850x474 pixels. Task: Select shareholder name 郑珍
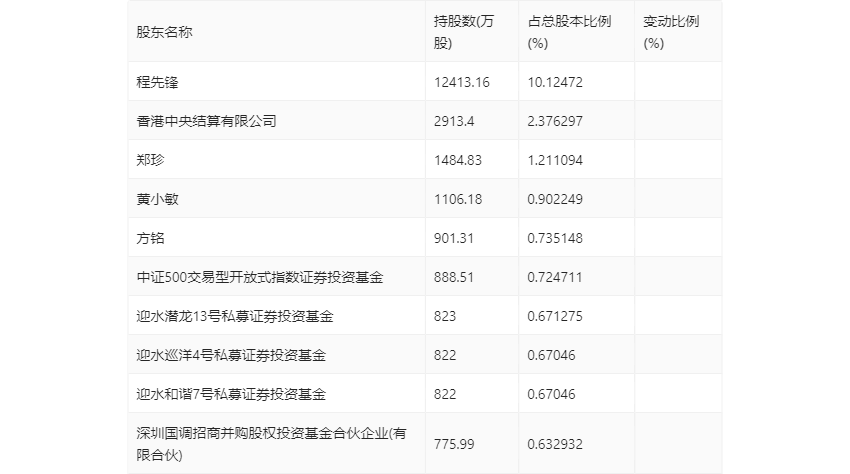[150, 160]
